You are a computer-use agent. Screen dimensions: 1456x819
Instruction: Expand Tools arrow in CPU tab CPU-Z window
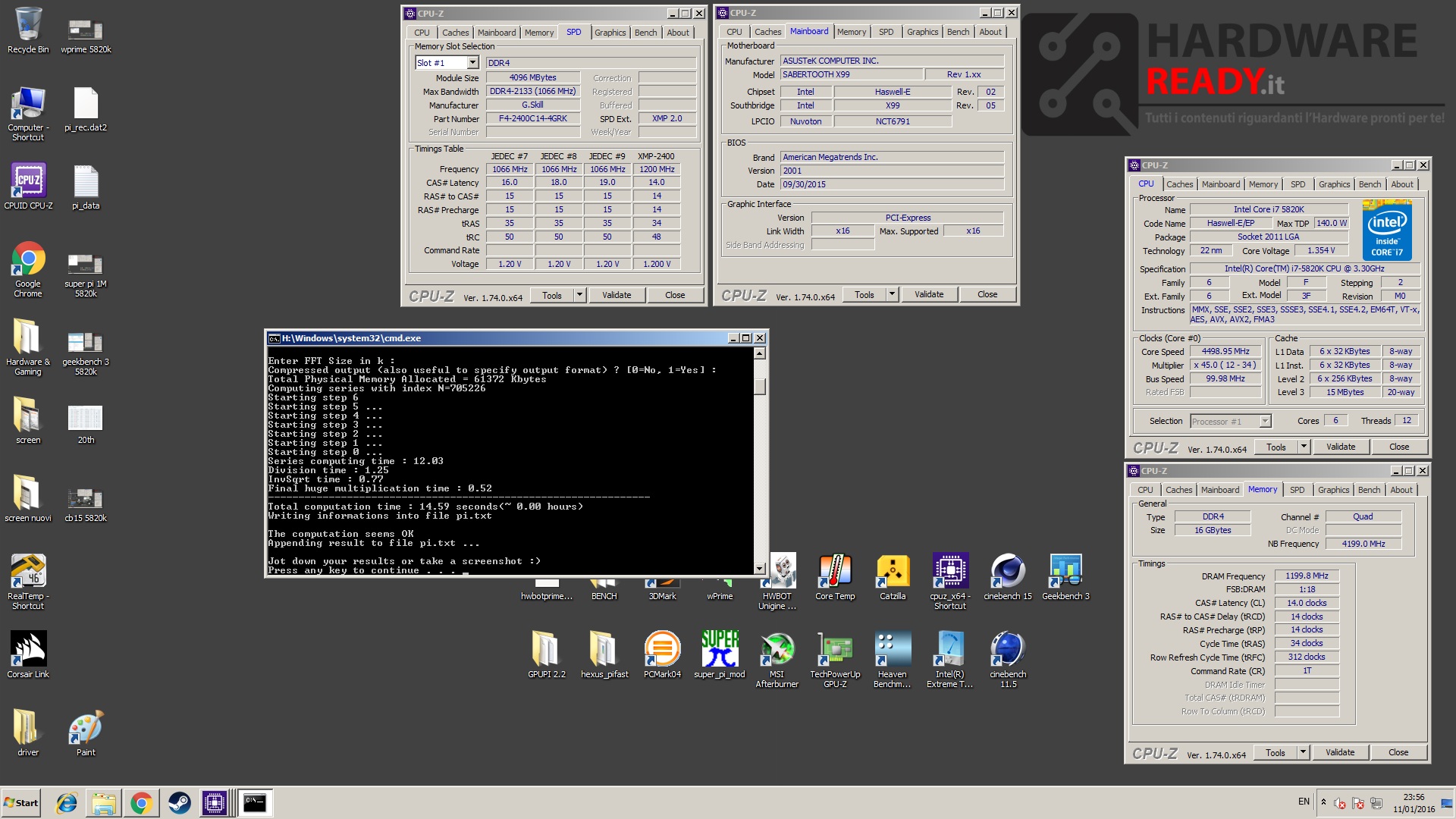pos(1304,447)
